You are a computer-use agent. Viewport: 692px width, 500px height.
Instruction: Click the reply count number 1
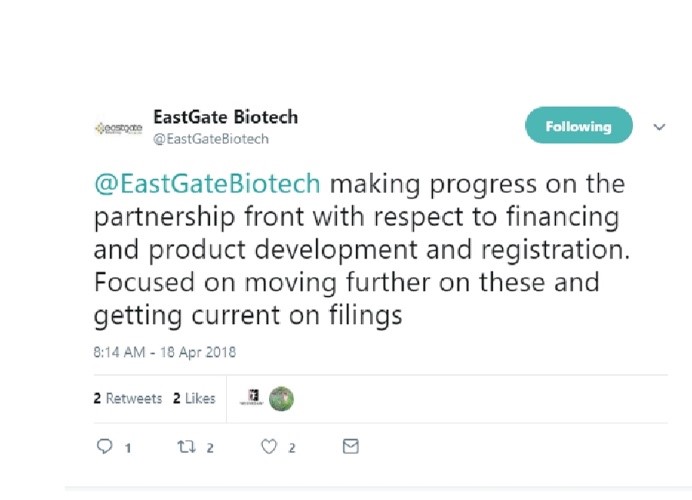128,449
